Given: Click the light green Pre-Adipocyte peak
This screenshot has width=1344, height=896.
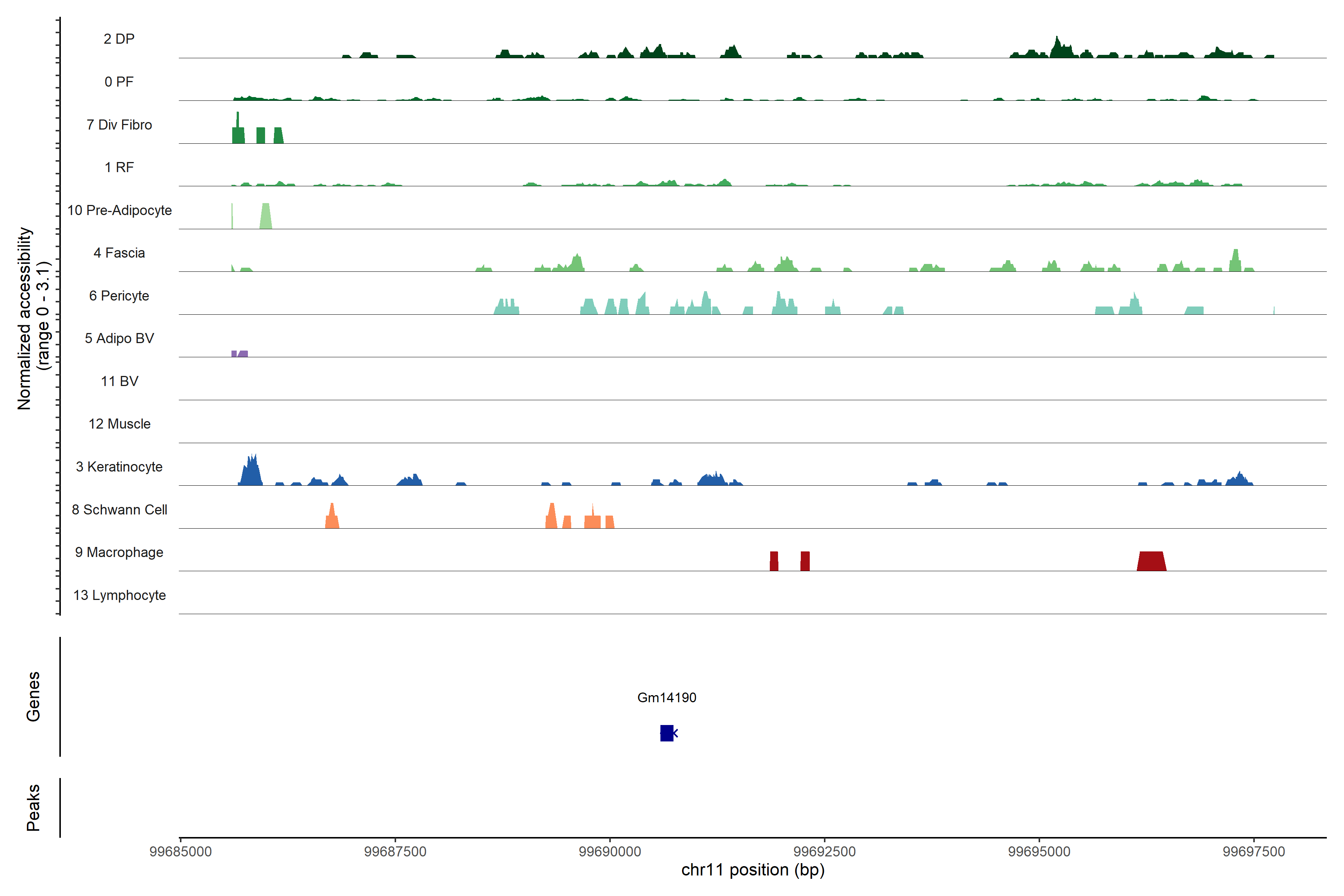Looking at the screenshot, I should coord(266,217).
